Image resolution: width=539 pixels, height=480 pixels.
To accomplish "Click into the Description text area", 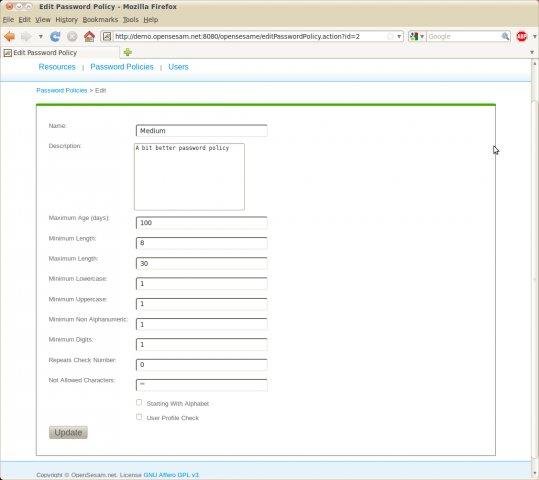I will (189, 177).
